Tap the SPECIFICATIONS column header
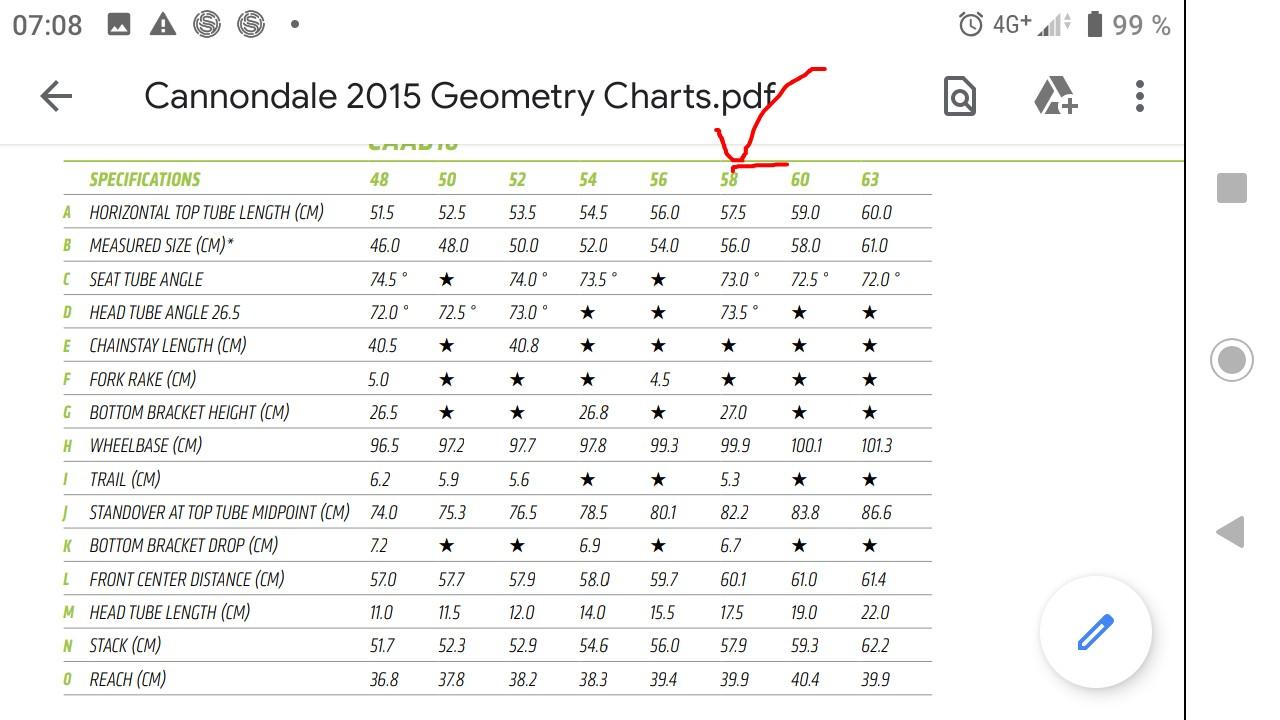 click(x=145, y=180)
